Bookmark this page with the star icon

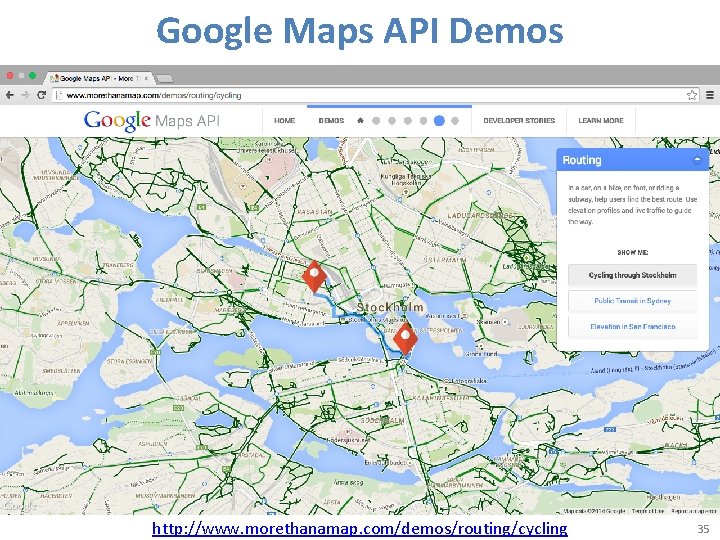click(x=692, y=95)
